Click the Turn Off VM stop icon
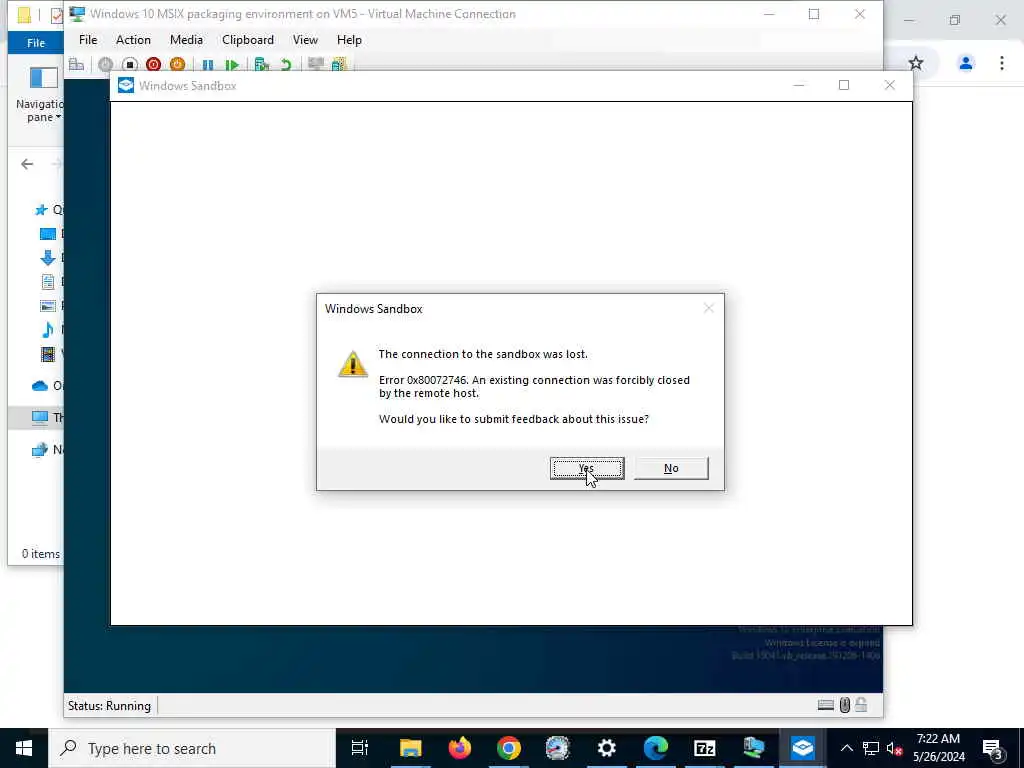Viewport: 1024px width, 768px height. tap(129, 64)
